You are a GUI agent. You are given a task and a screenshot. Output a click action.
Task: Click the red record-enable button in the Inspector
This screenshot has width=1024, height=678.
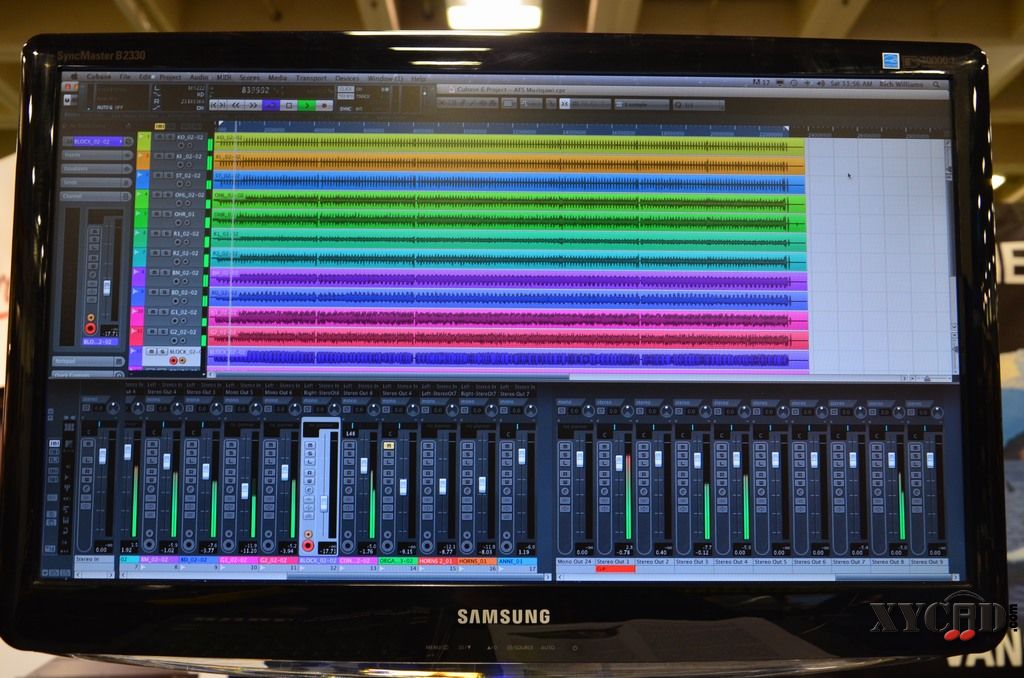tap(91, 328)
